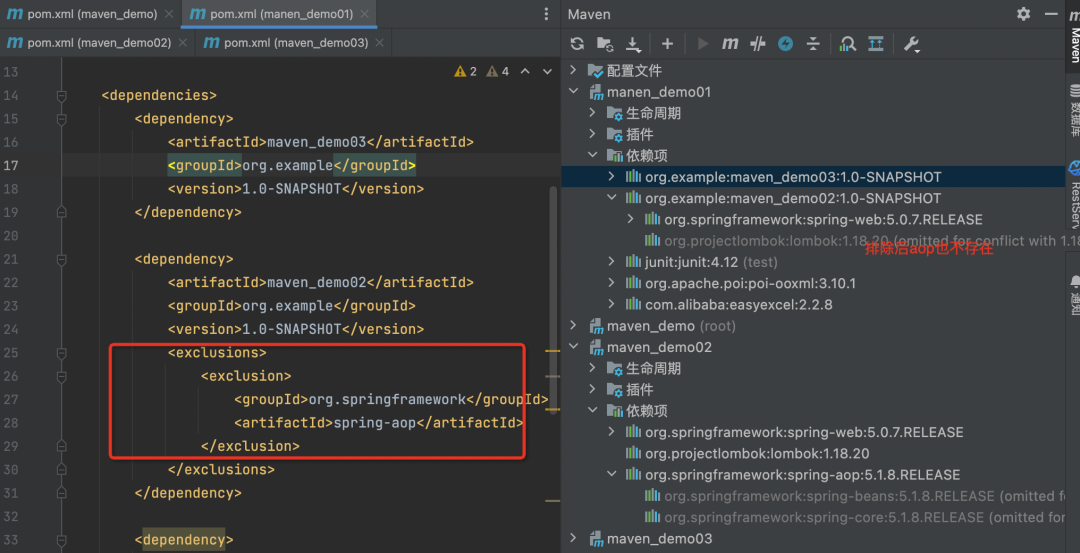Screen dimensions: 1080x553
Task: Fold the dependency block at line 21
Action: click(x=62, y=259)
